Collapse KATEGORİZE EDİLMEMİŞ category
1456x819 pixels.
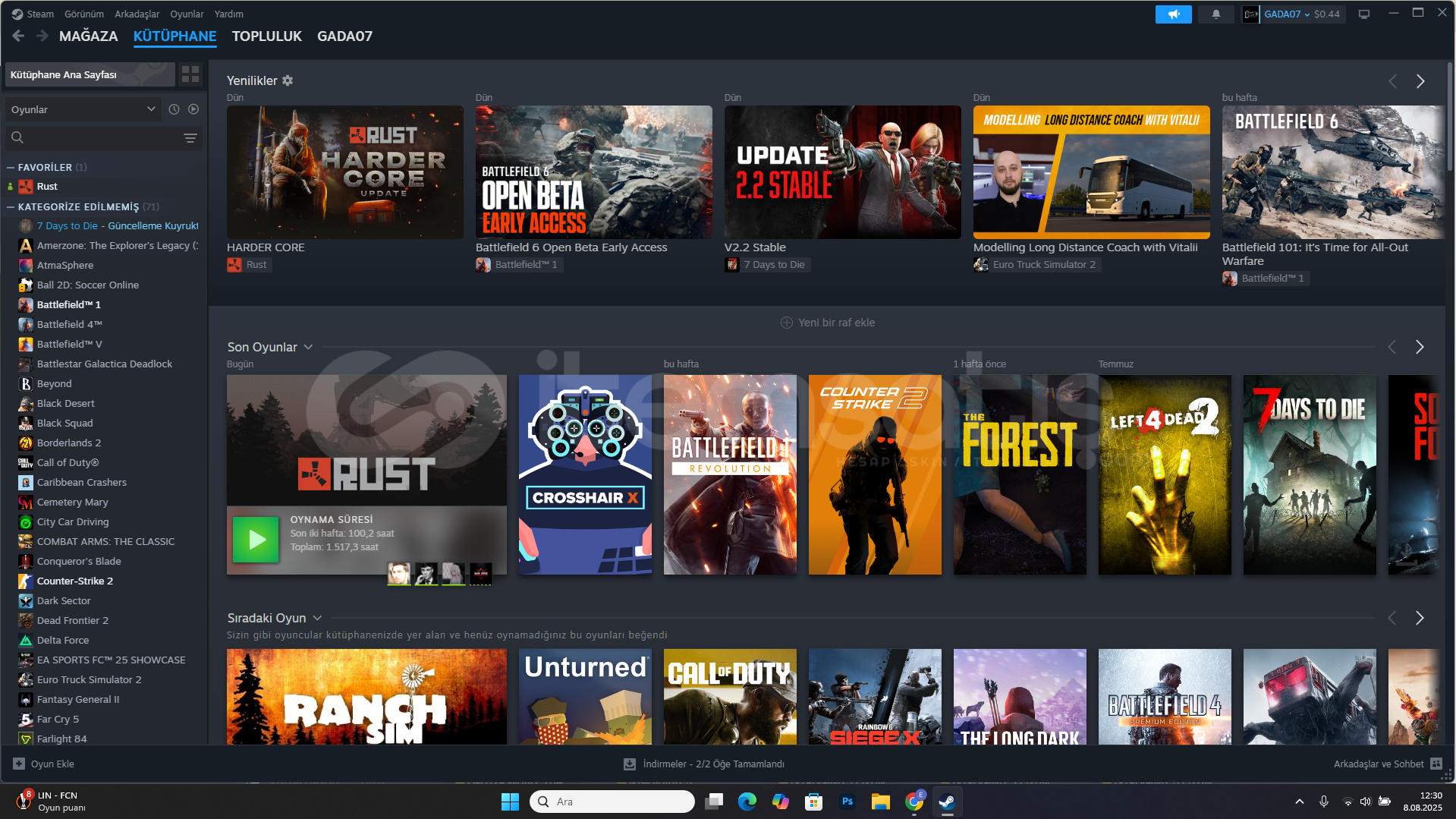11,206
